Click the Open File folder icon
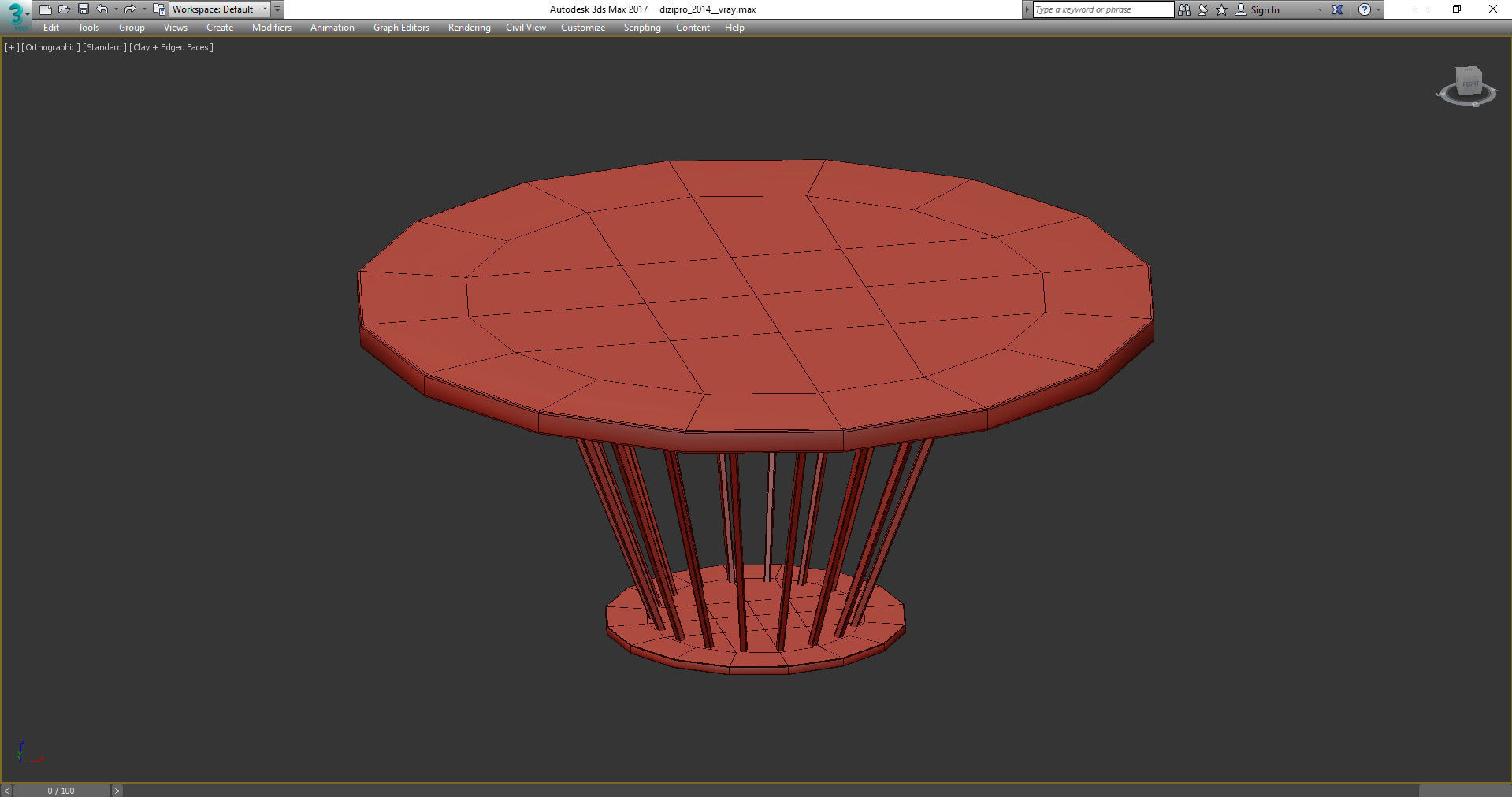The image size is (1512, 797). click(64, 9)
